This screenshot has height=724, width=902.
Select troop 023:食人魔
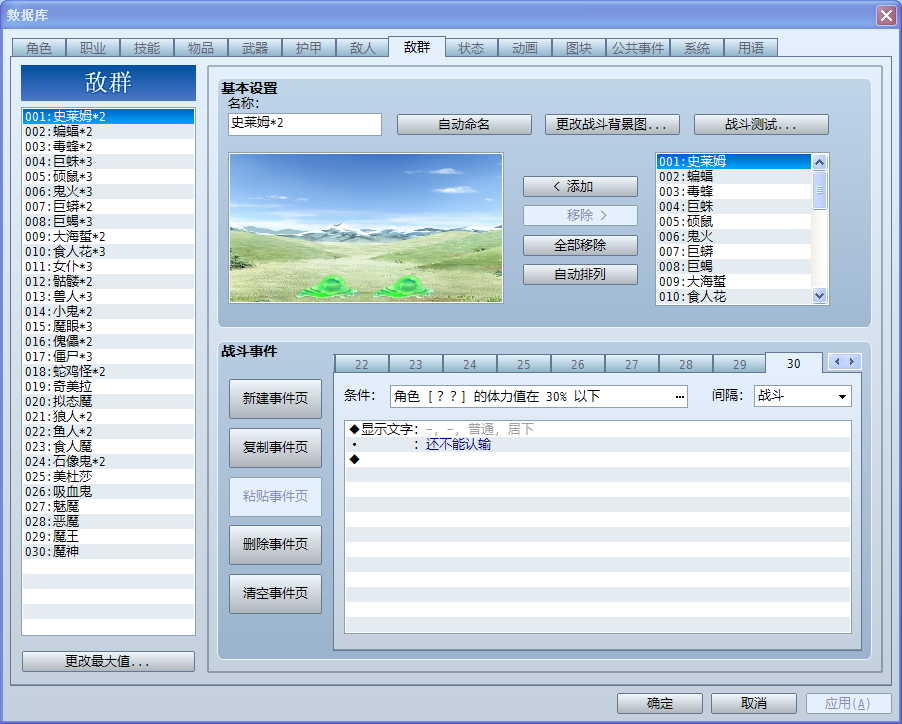[x=108, y=446]
